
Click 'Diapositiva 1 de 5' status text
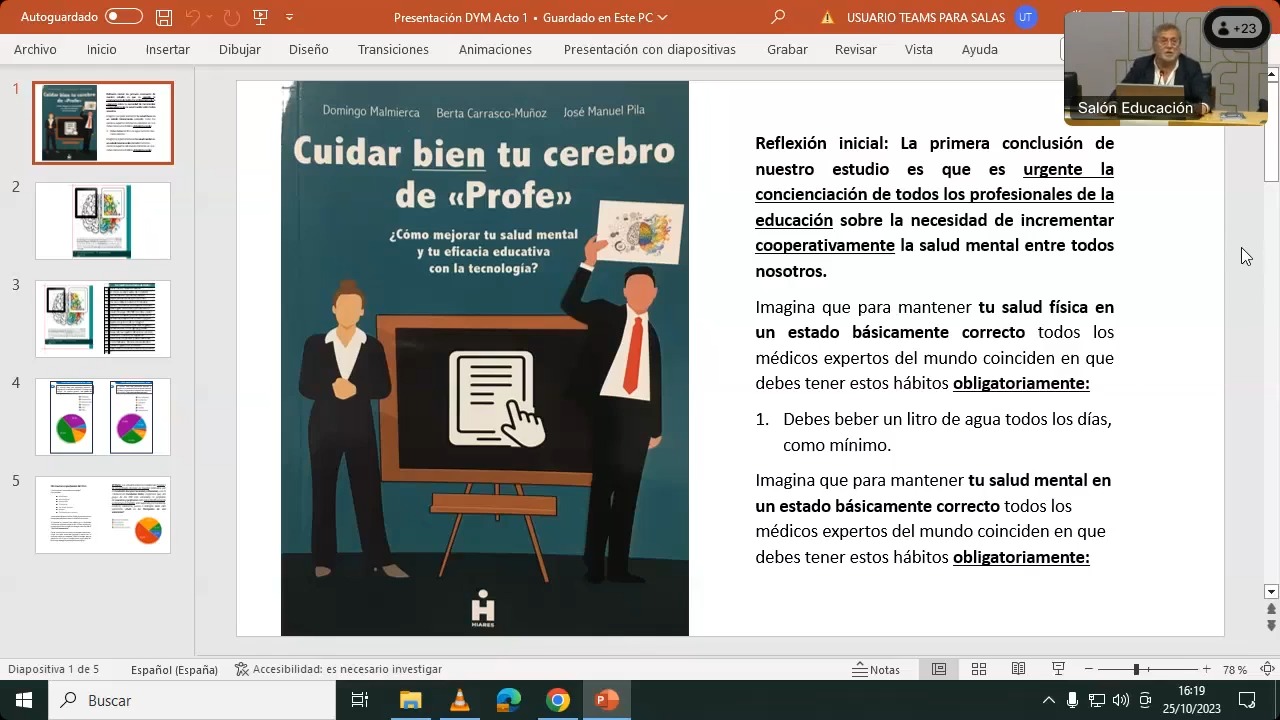coord(53,669)
